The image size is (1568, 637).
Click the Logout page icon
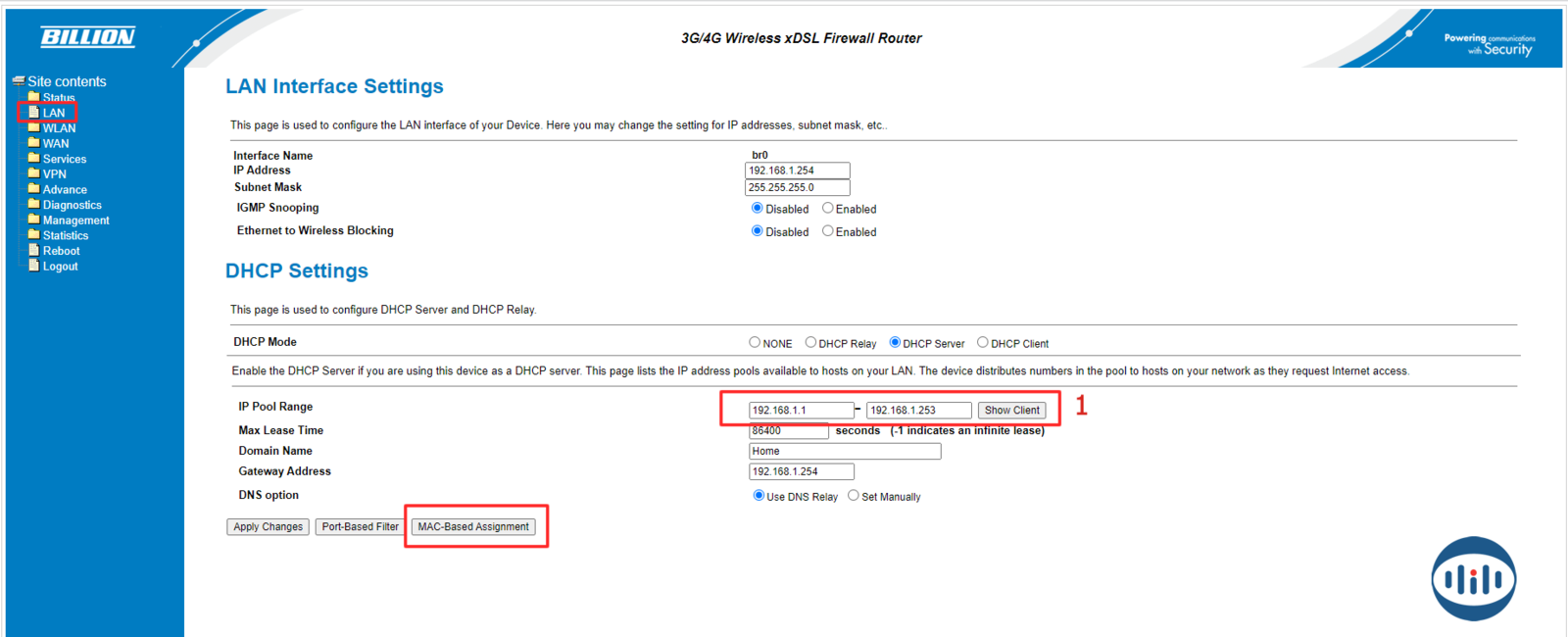(x=33, y=266)
